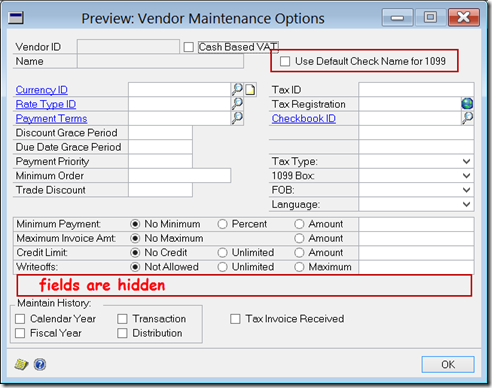The height and width of the screenshot is (388, 492).
Task: Close the Vendor Maintenance Options window
Action: click(464, 17)
